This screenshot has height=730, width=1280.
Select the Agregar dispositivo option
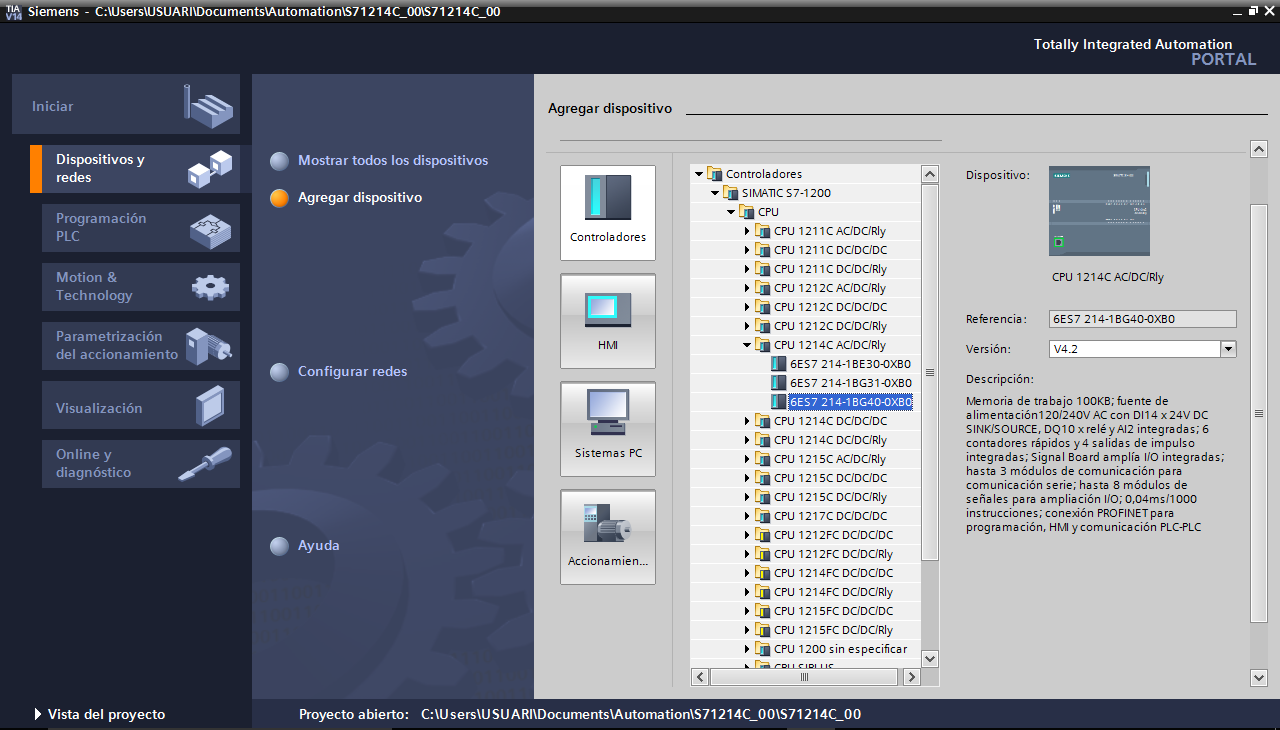(x=359, y=198)
